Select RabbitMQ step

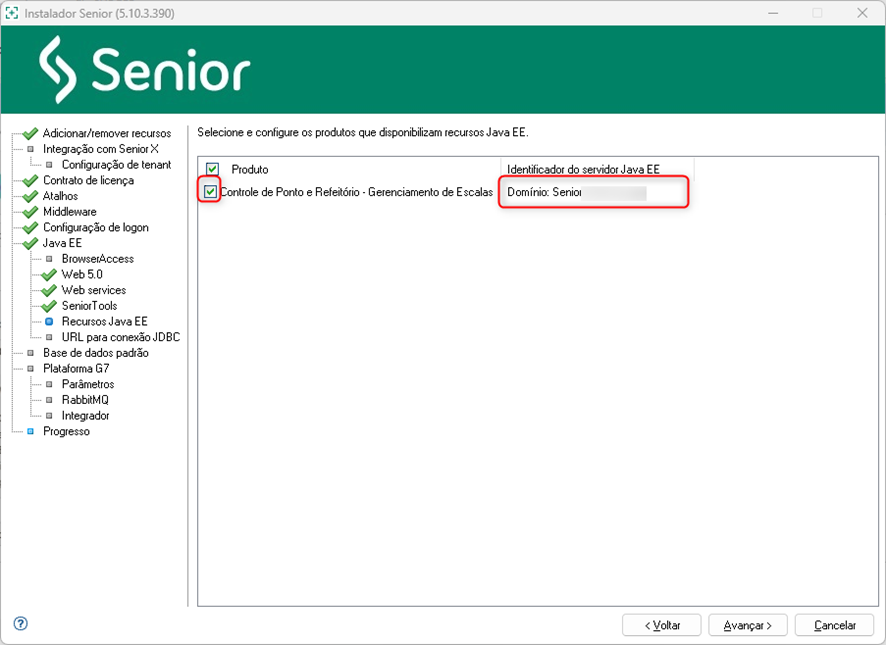85,400
